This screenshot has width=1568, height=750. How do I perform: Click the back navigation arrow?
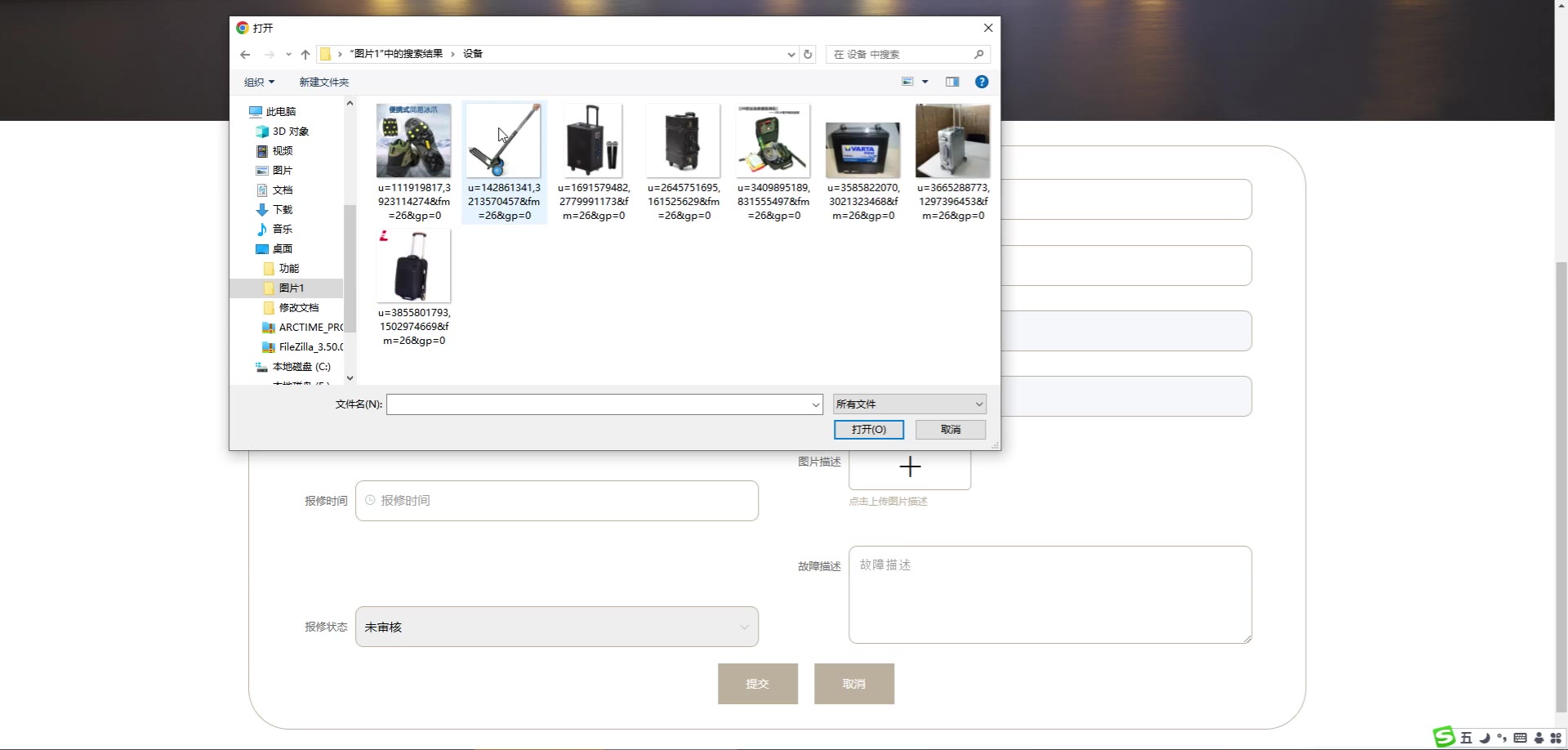[245, 55]
